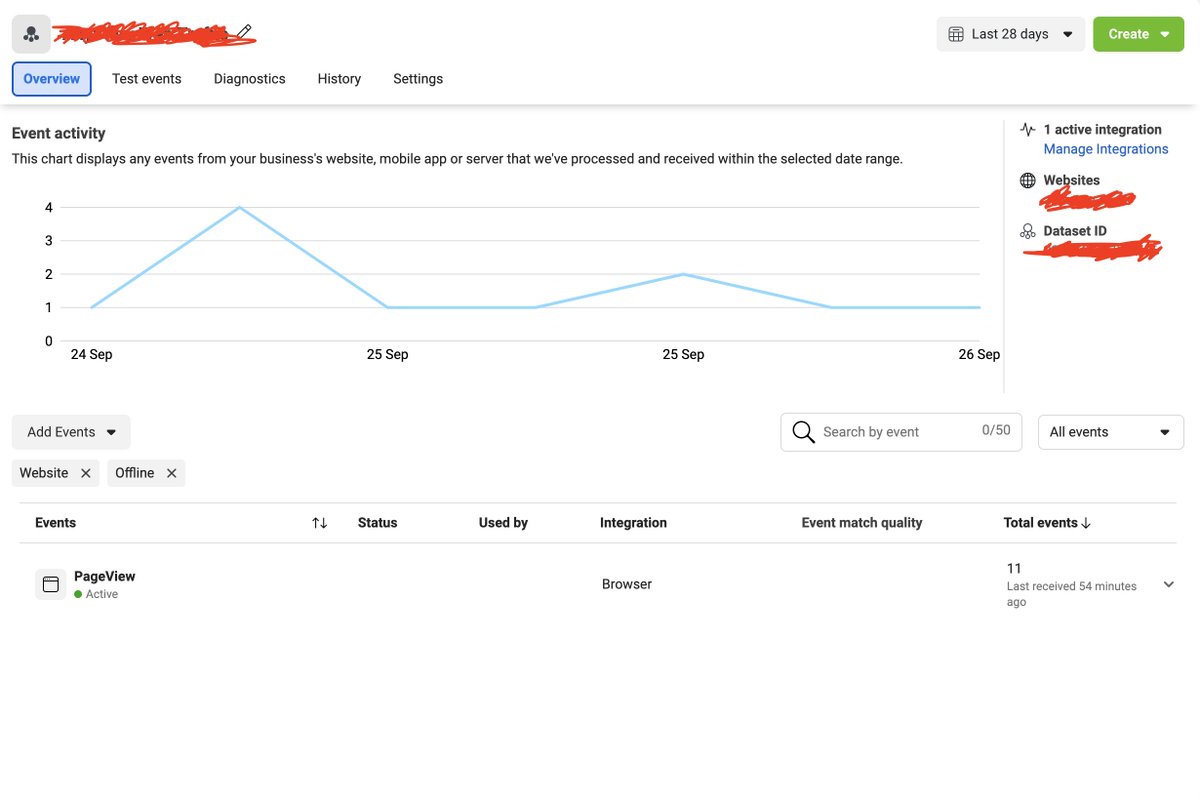Click the active integration pulse icon
The image size is (1200, 800).
click(x=1027, y=130)
